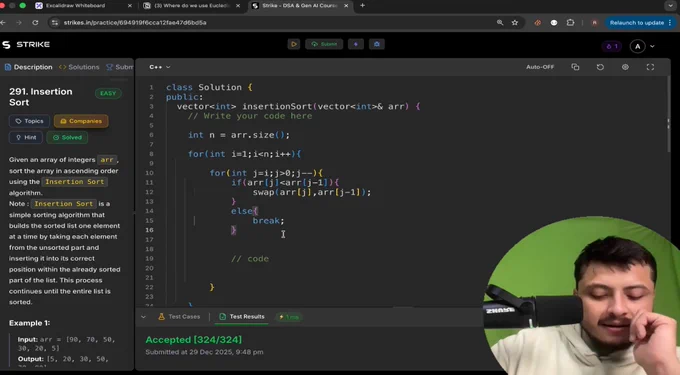Reload the page

pyautogui.click(x=35, y=23)
